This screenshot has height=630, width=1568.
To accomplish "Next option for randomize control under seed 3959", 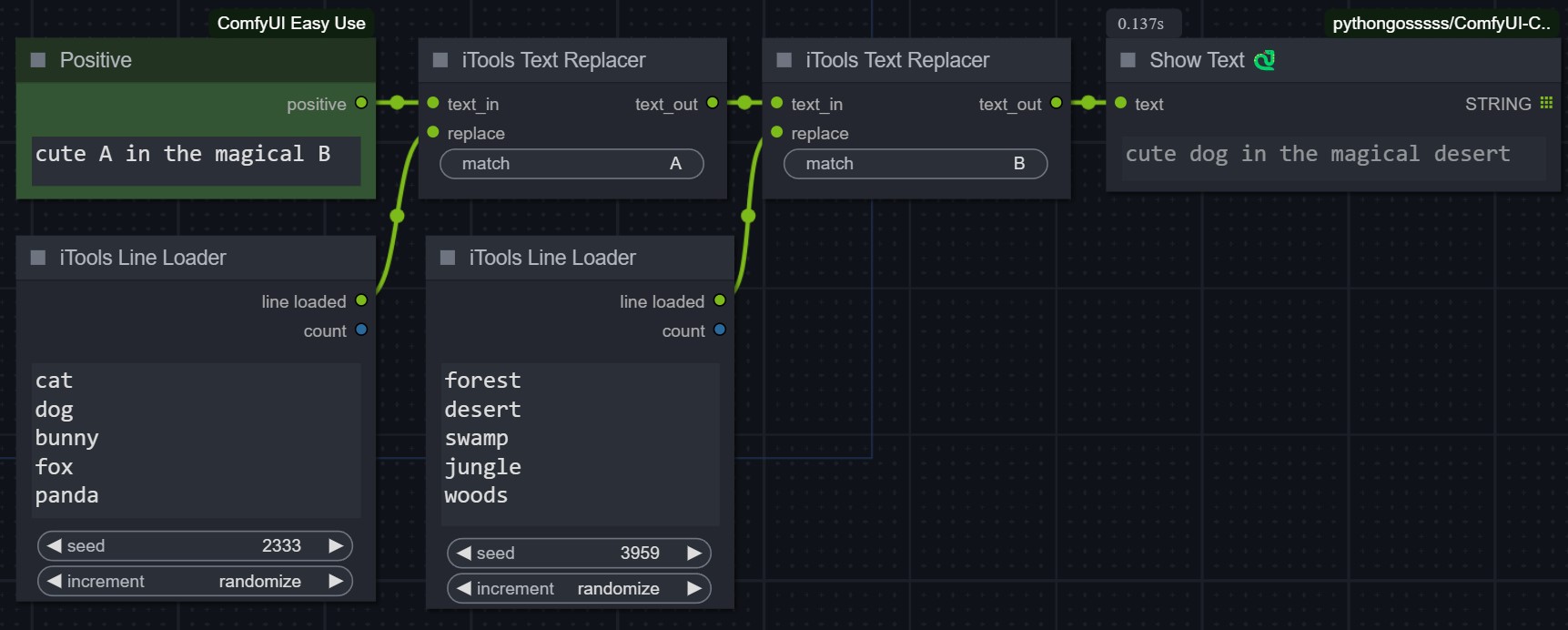I will (x=694, y=588).
